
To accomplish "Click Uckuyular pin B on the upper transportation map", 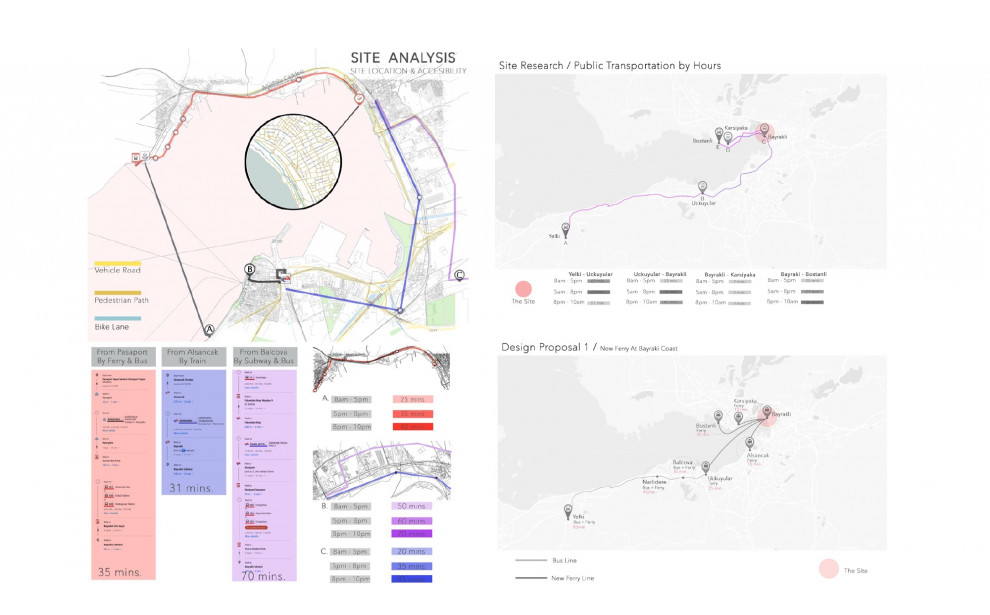I will tap(702, 187).
